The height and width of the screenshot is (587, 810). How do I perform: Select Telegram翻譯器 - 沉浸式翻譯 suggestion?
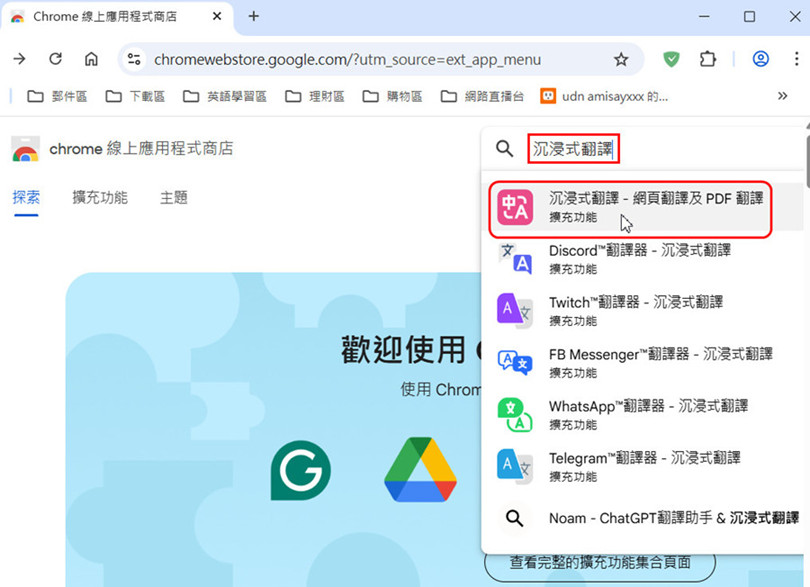pos(643,466)
